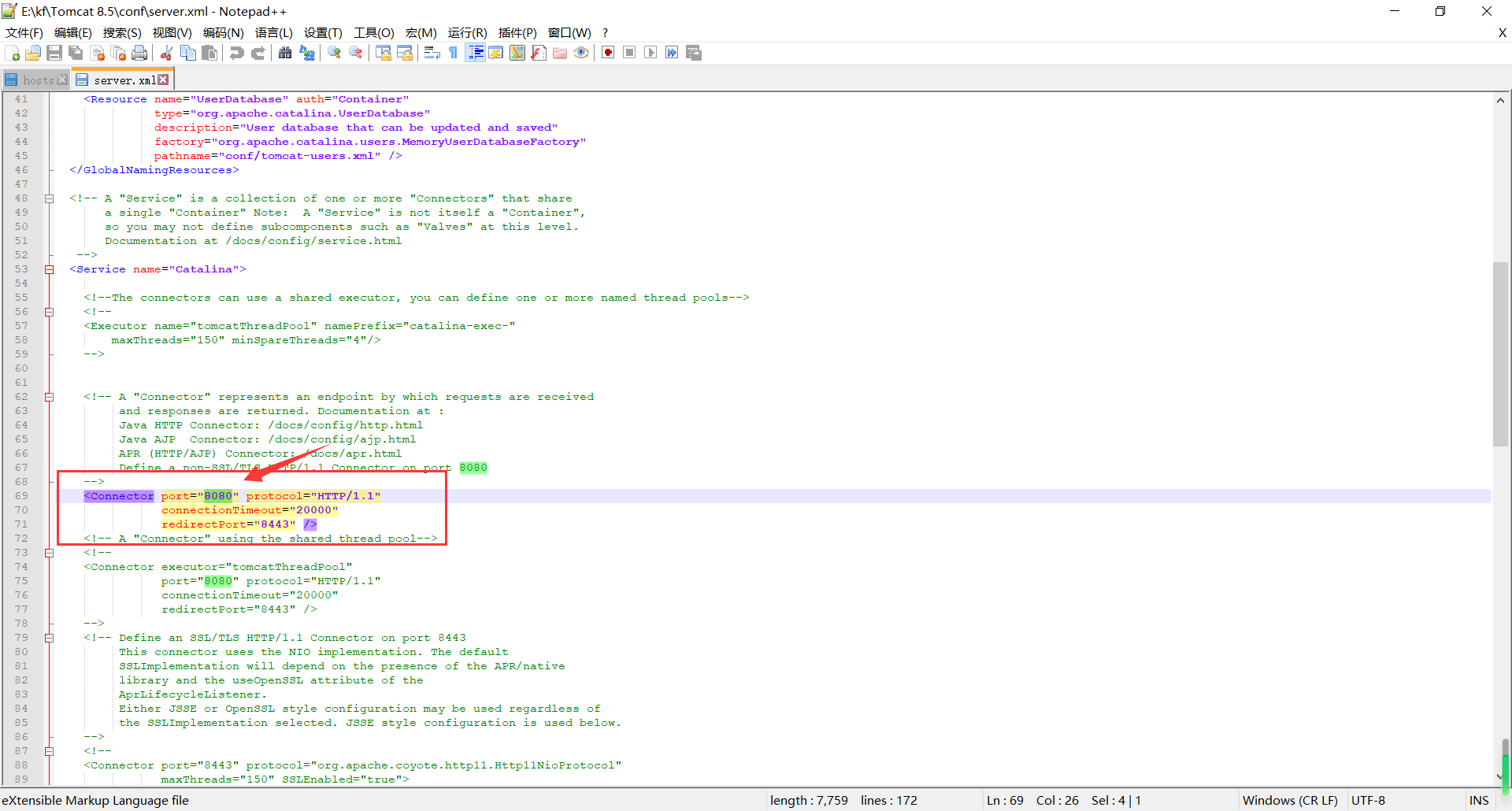Stop macro recording toolbar icon
1512x811 pixels.
[629, 53]
